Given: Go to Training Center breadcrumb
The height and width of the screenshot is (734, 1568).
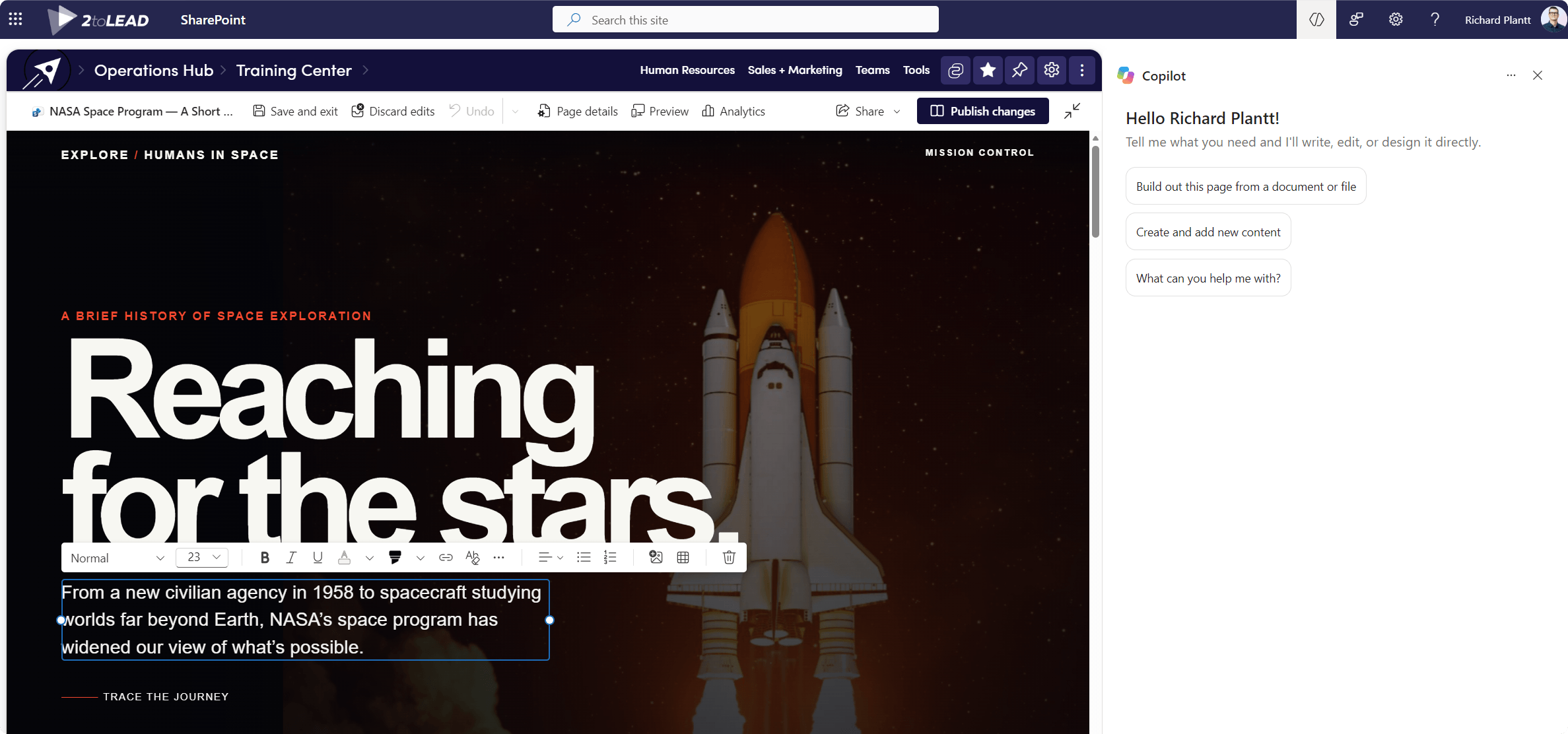Looking at the screenshot, I should (x=294, y=70).
